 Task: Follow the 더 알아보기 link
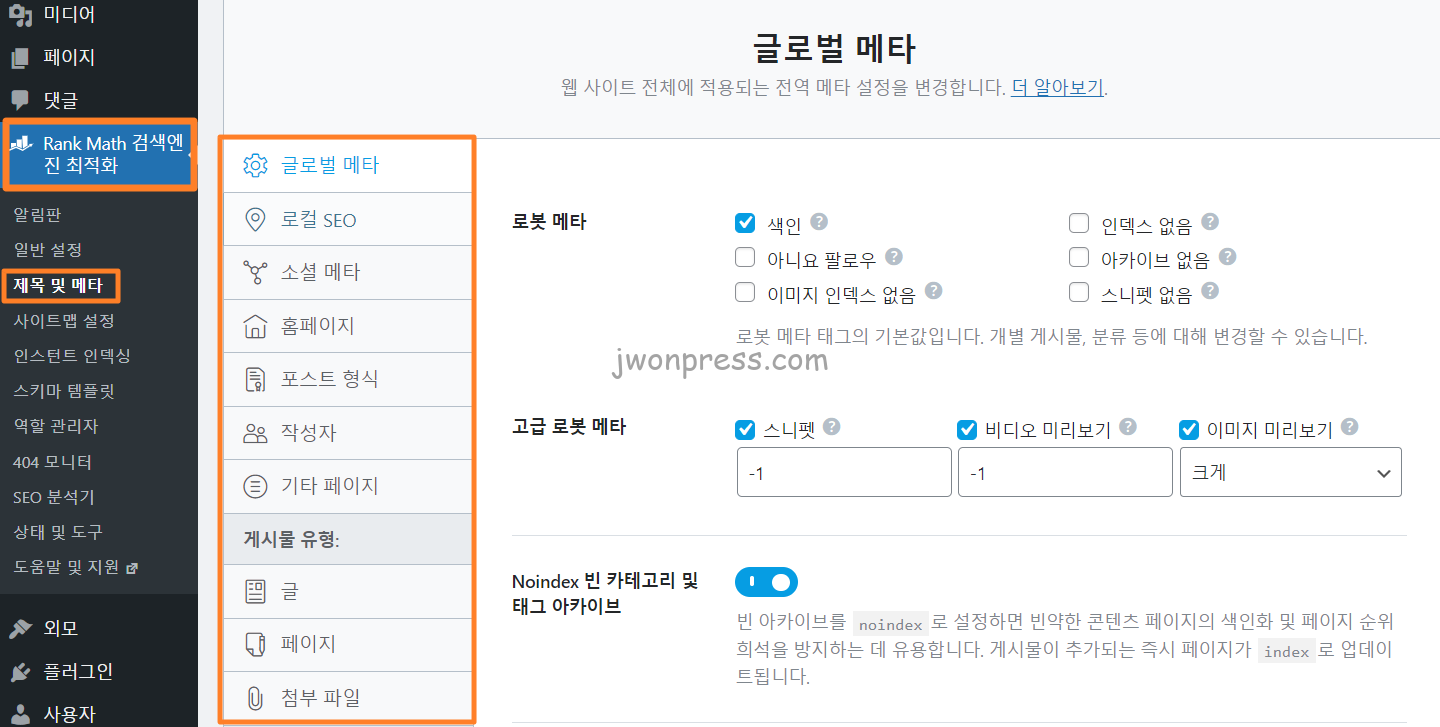click(1058, 87)
